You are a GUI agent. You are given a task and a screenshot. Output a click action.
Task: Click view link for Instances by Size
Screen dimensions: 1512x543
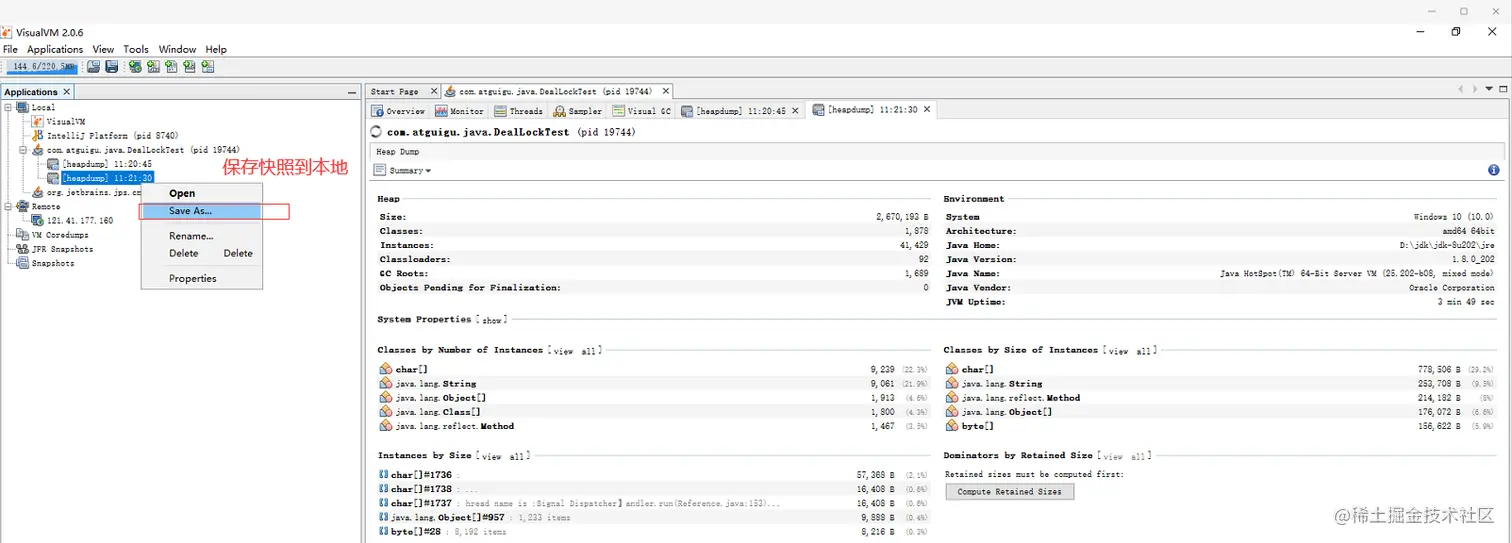(x=492, y=457)
